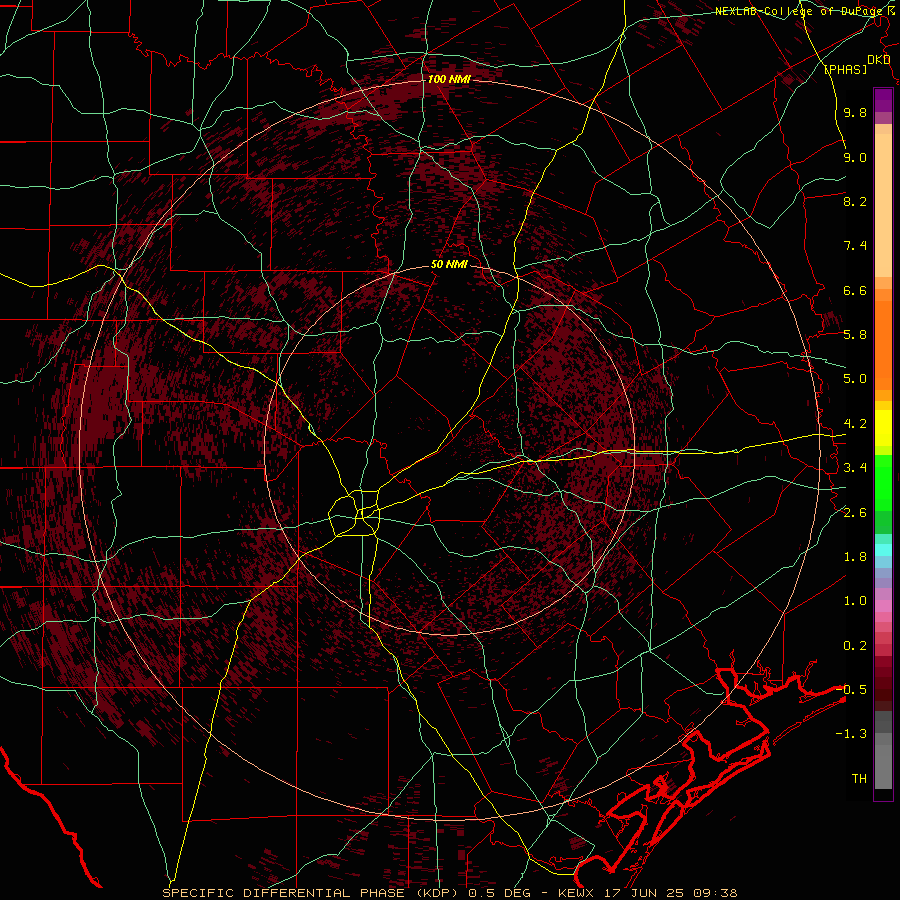Click the "4.2" legend value
900x900 pixels.
(855, 424)
